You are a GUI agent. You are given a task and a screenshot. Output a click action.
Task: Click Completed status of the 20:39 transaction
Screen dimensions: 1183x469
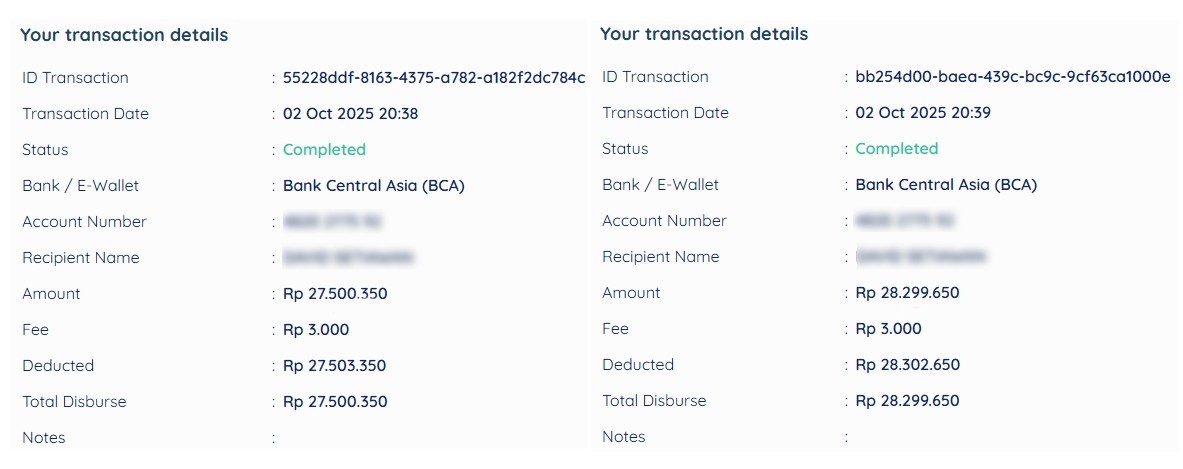pyautogui.click(x=896, y=149)
